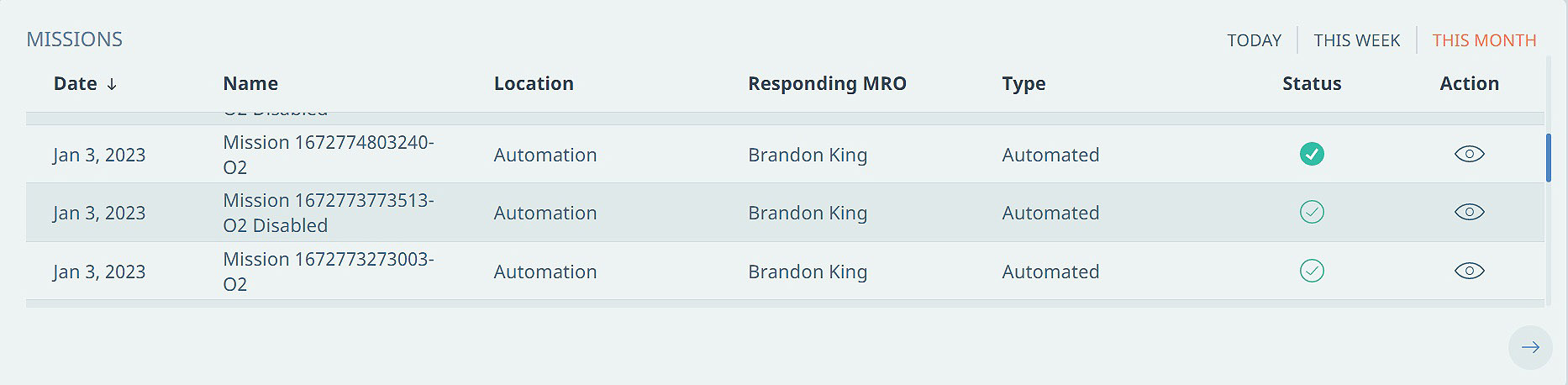Click the Responding MRO column header

click(x=827, y=83)
